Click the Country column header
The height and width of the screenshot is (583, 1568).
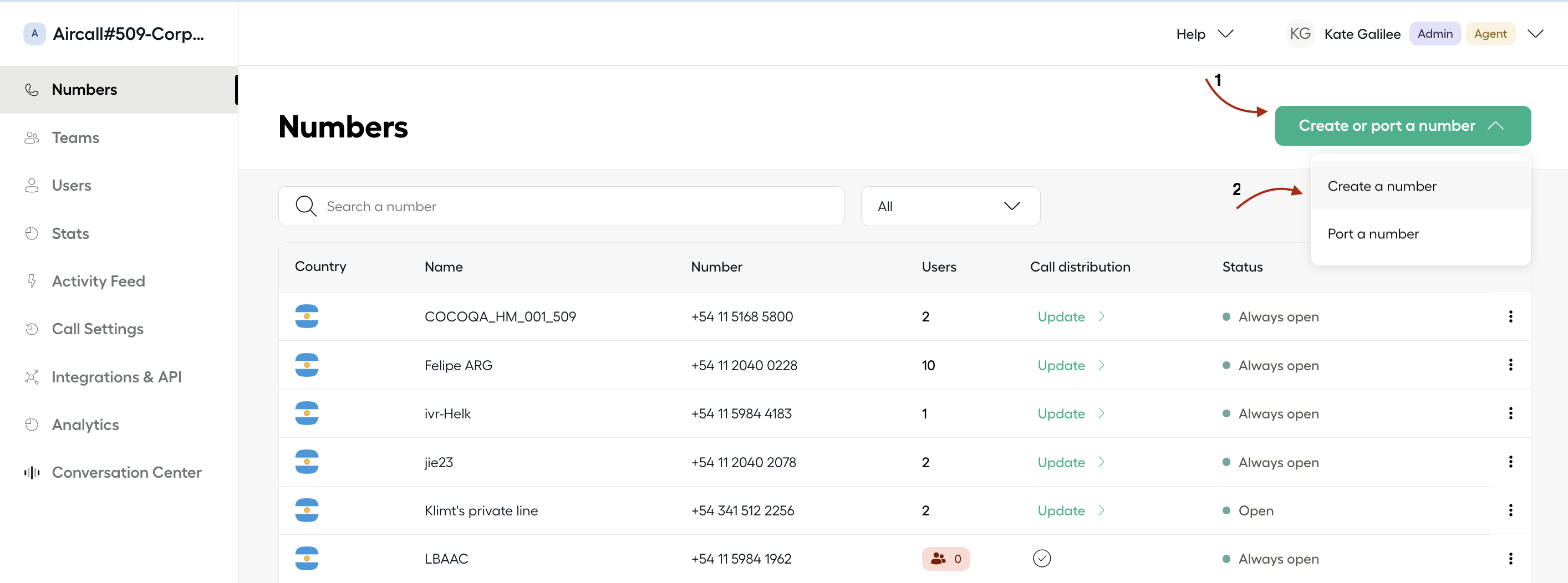click(320, 266)
